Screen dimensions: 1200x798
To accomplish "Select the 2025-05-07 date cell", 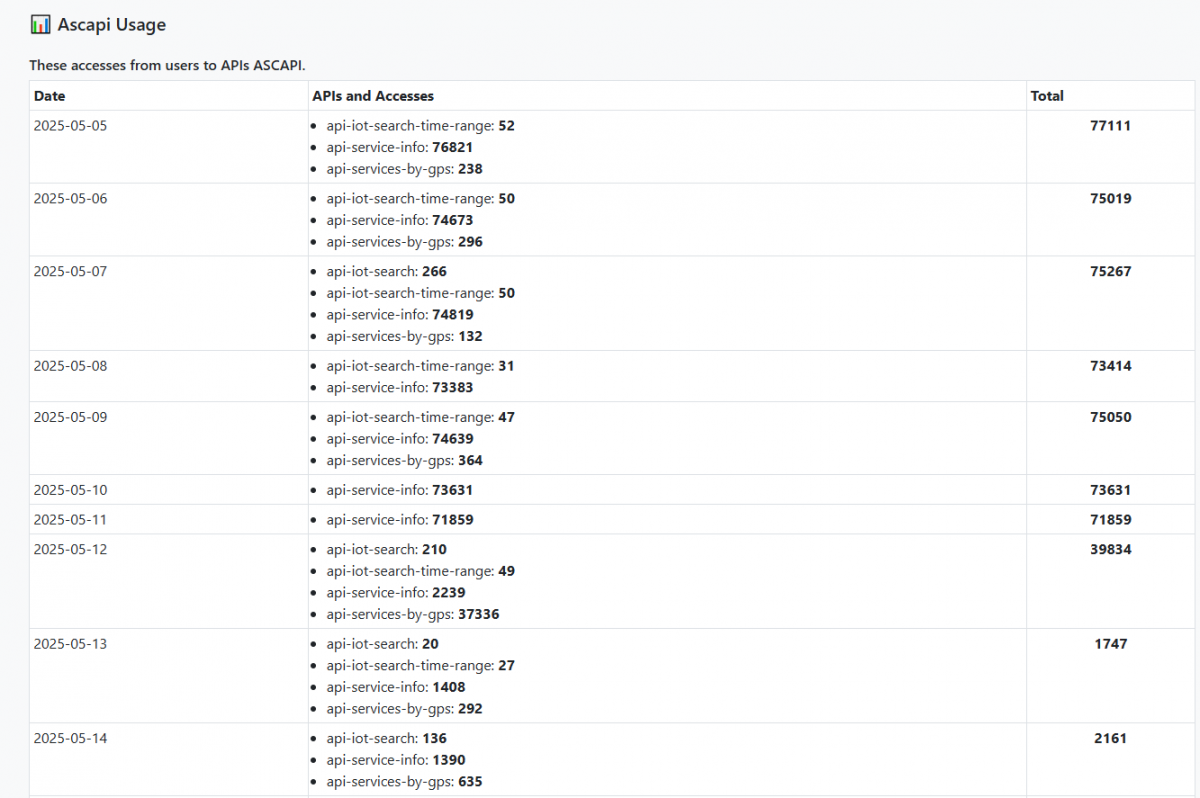I will coord(70,271).
